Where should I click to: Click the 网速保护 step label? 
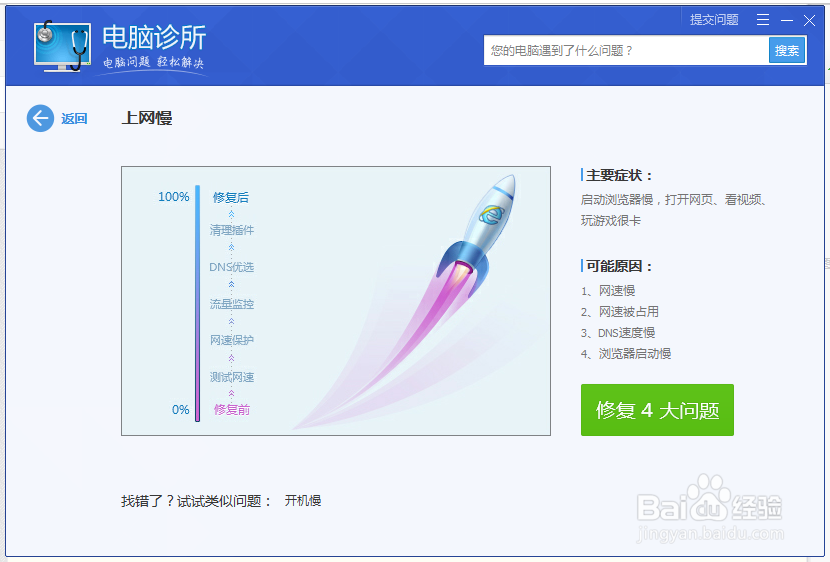(232, 340)
